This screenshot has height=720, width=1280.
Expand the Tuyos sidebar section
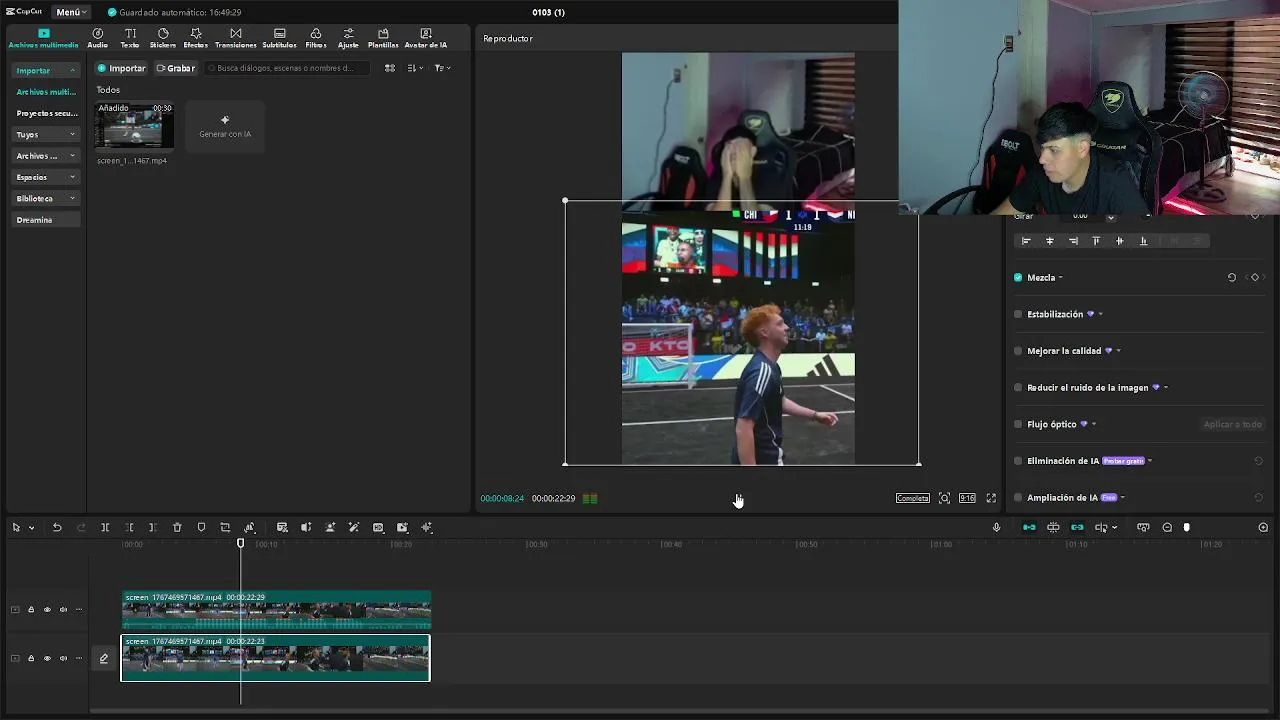(x=72, y=134)
